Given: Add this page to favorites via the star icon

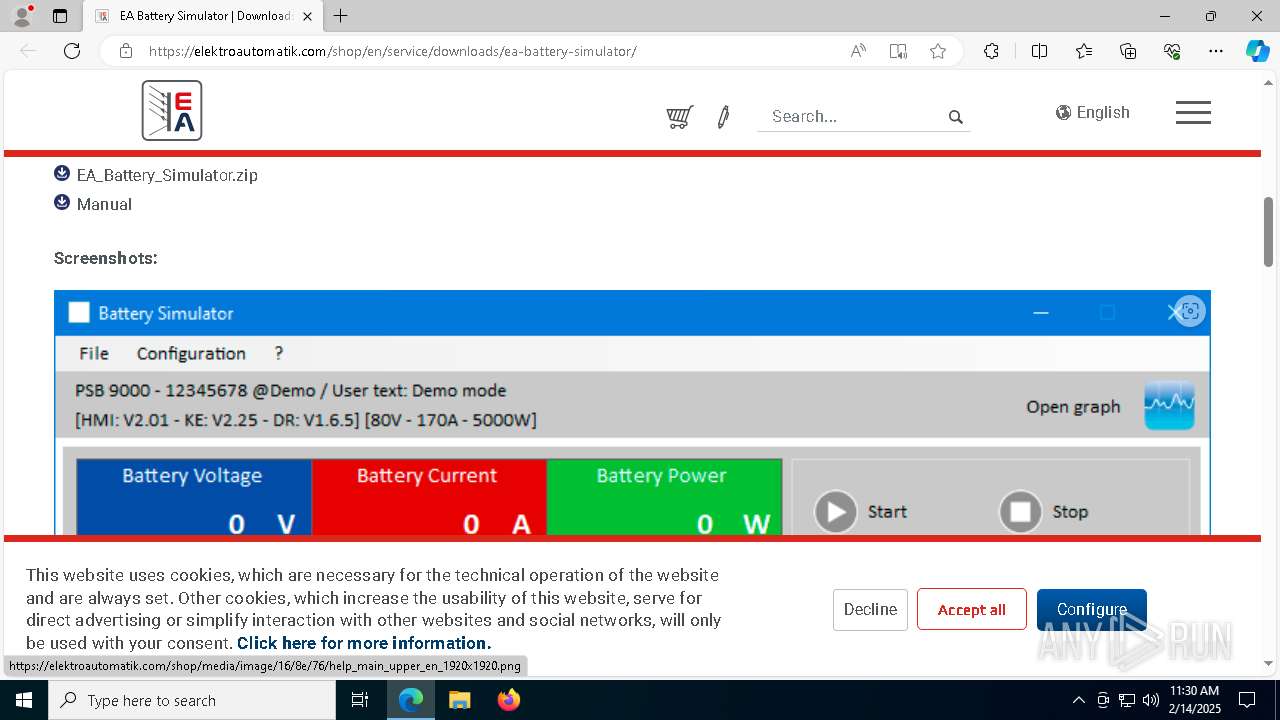Looking at the screenshot, I should pos(937,51).
